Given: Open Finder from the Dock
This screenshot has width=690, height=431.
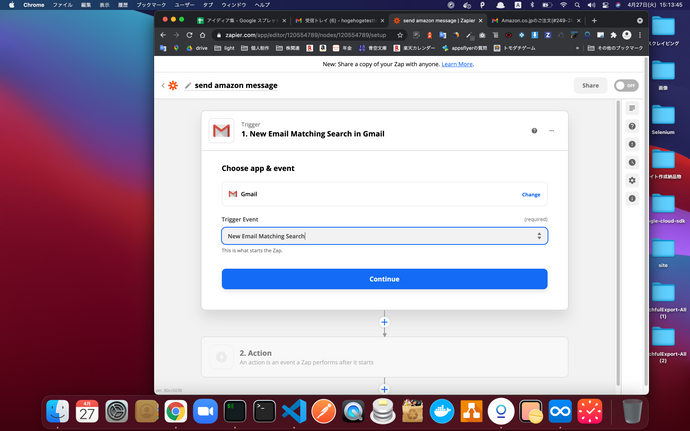Looking at the screenshot, I should click(58, 412).
